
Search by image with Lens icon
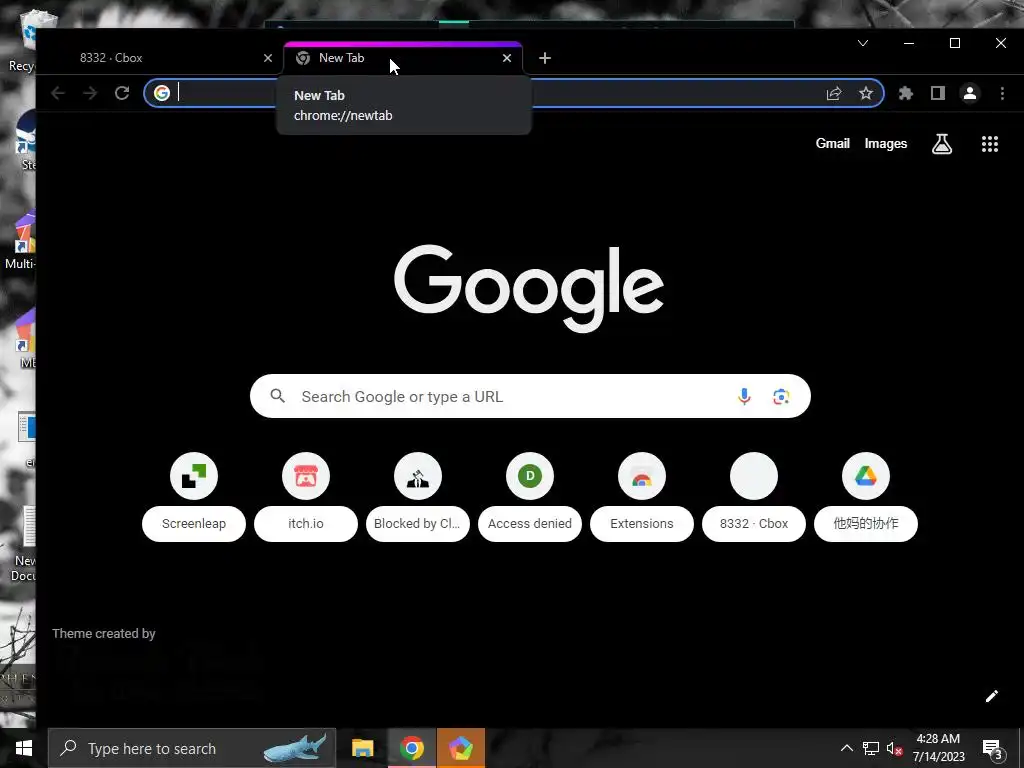781,396
